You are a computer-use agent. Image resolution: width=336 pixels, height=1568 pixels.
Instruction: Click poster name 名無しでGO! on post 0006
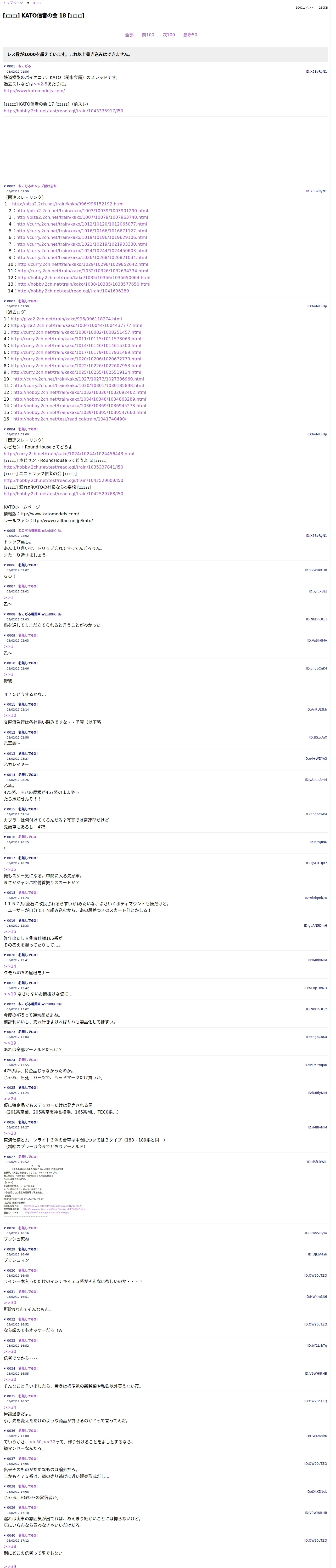click(27, 566)
